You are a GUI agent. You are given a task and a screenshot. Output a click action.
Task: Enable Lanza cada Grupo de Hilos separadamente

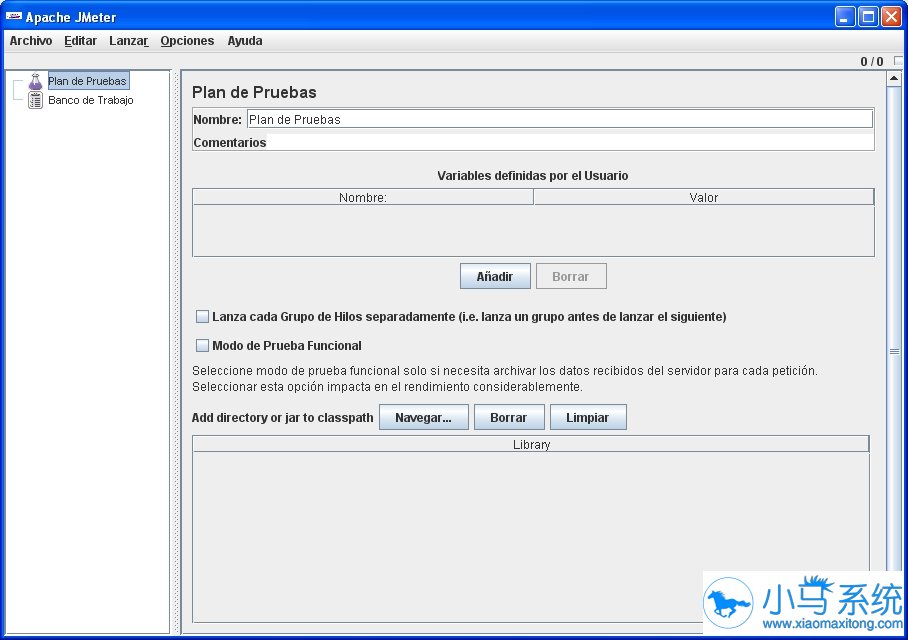click(x=202, y=316)
